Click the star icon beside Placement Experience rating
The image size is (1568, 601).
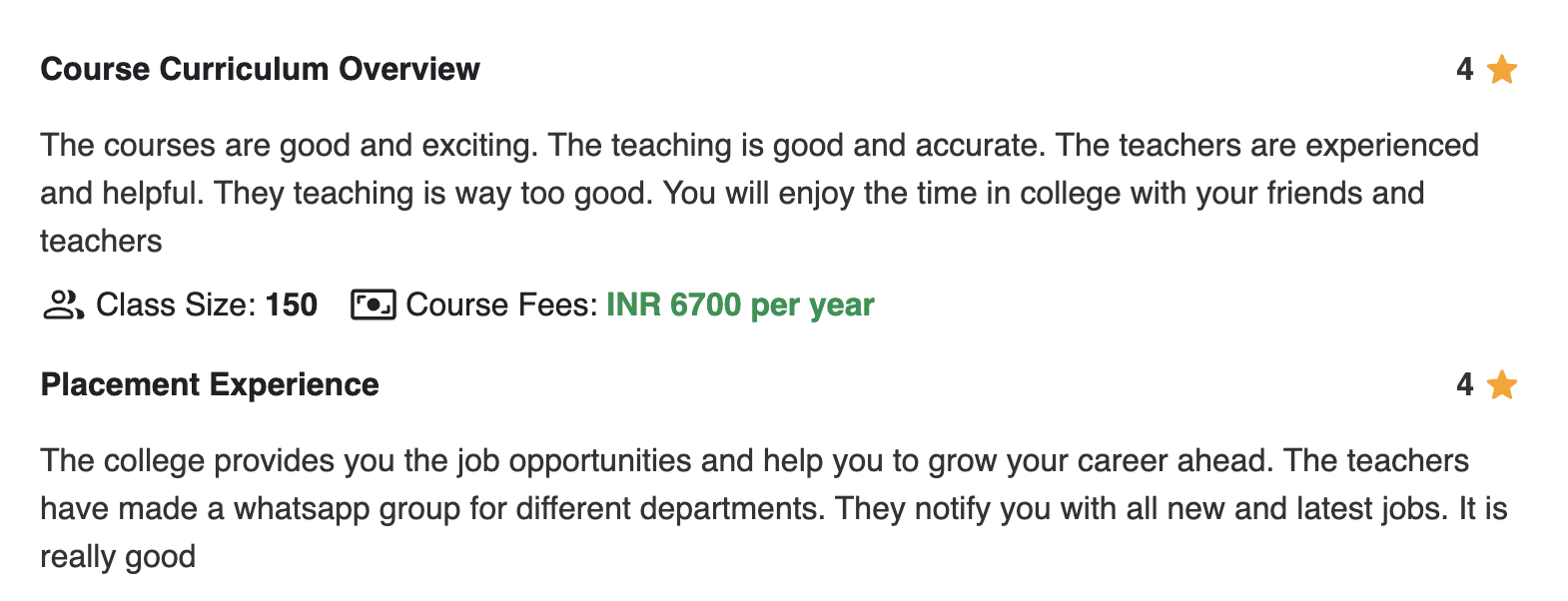1501,385
